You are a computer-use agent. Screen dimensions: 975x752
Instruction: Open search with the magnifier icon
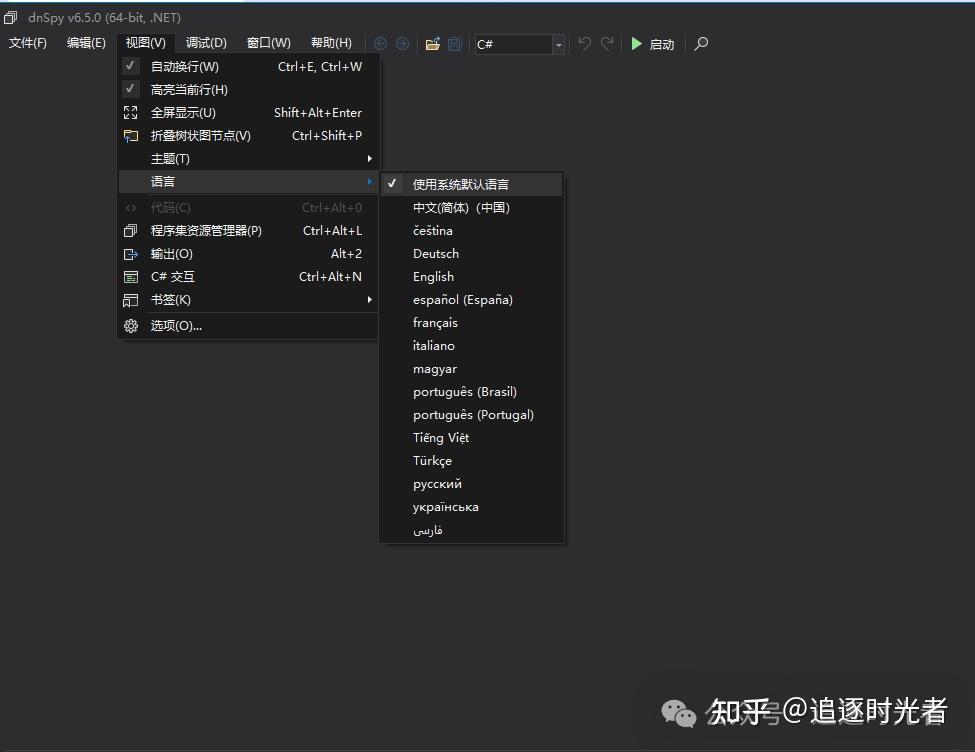click(x=701, y=44)
